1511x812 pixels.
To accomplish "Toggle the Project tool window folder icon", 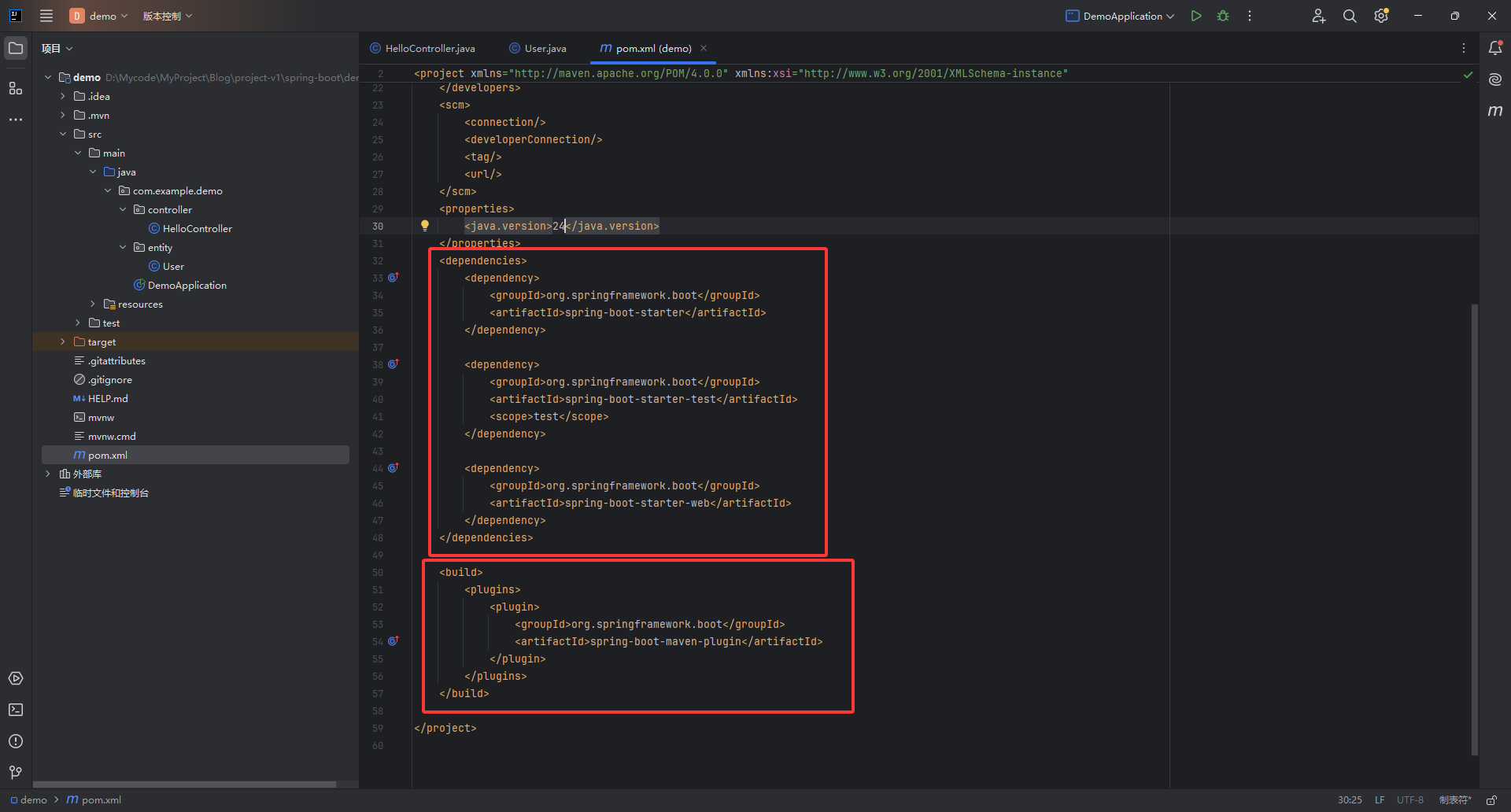I will tap(16, 48).
